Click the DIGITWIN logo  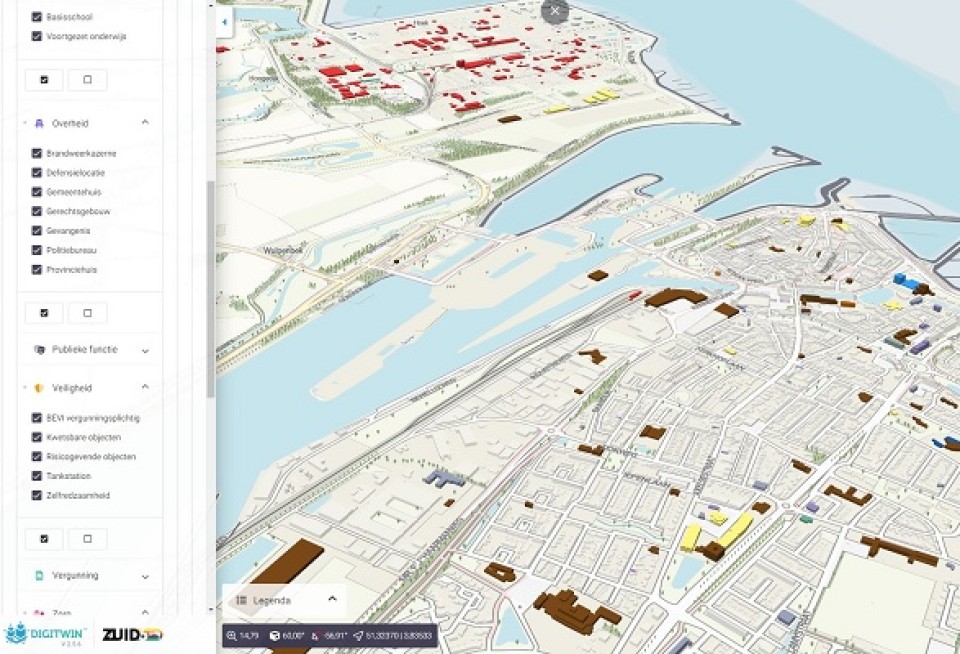coord(46,634)
